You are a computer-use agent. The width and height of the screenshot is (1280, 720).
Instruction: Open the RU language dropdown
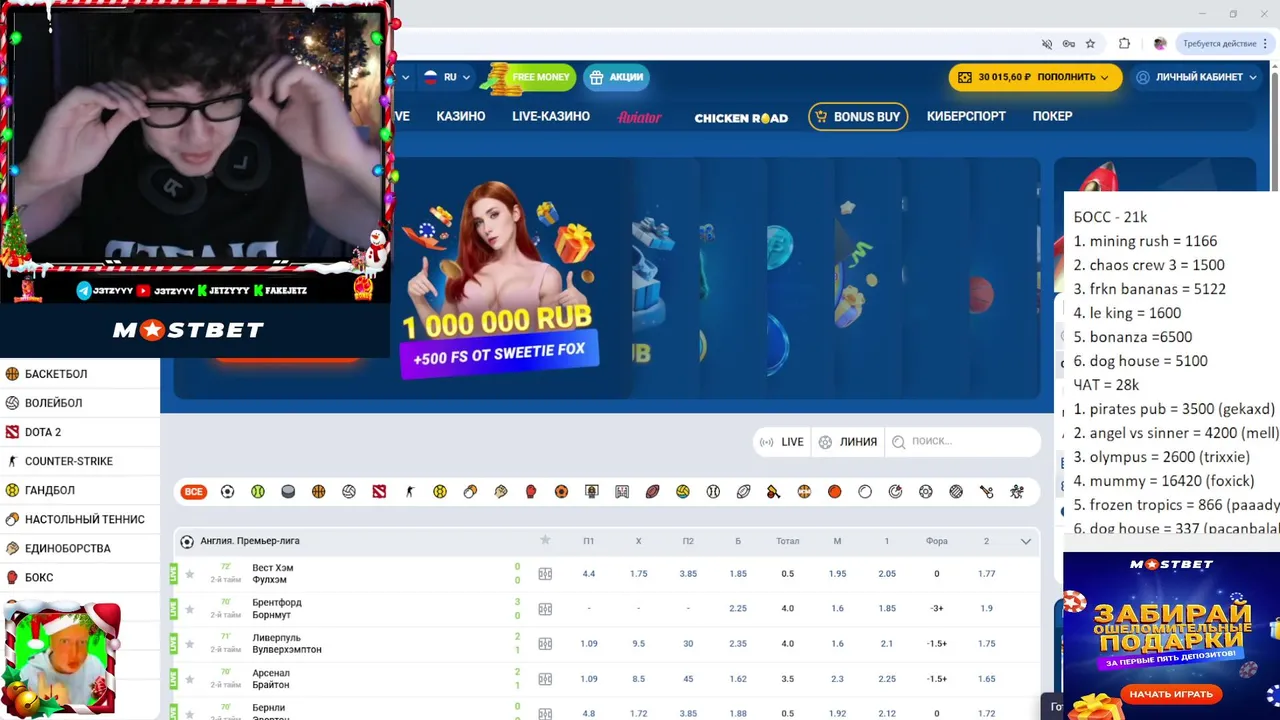(x=446, y=77)
